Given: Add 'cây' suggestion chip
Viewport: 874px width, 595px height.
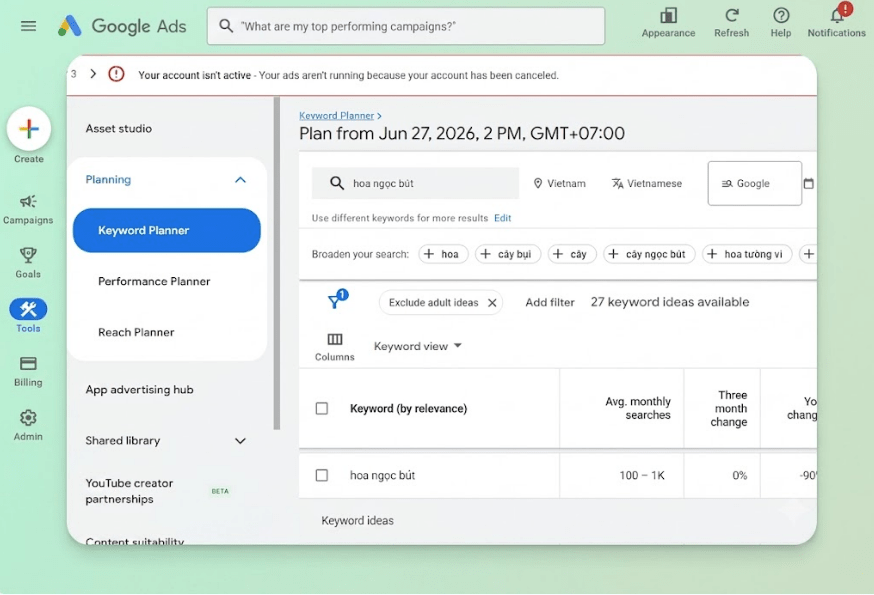Looking at the screenshot, I should coord(572,254).
